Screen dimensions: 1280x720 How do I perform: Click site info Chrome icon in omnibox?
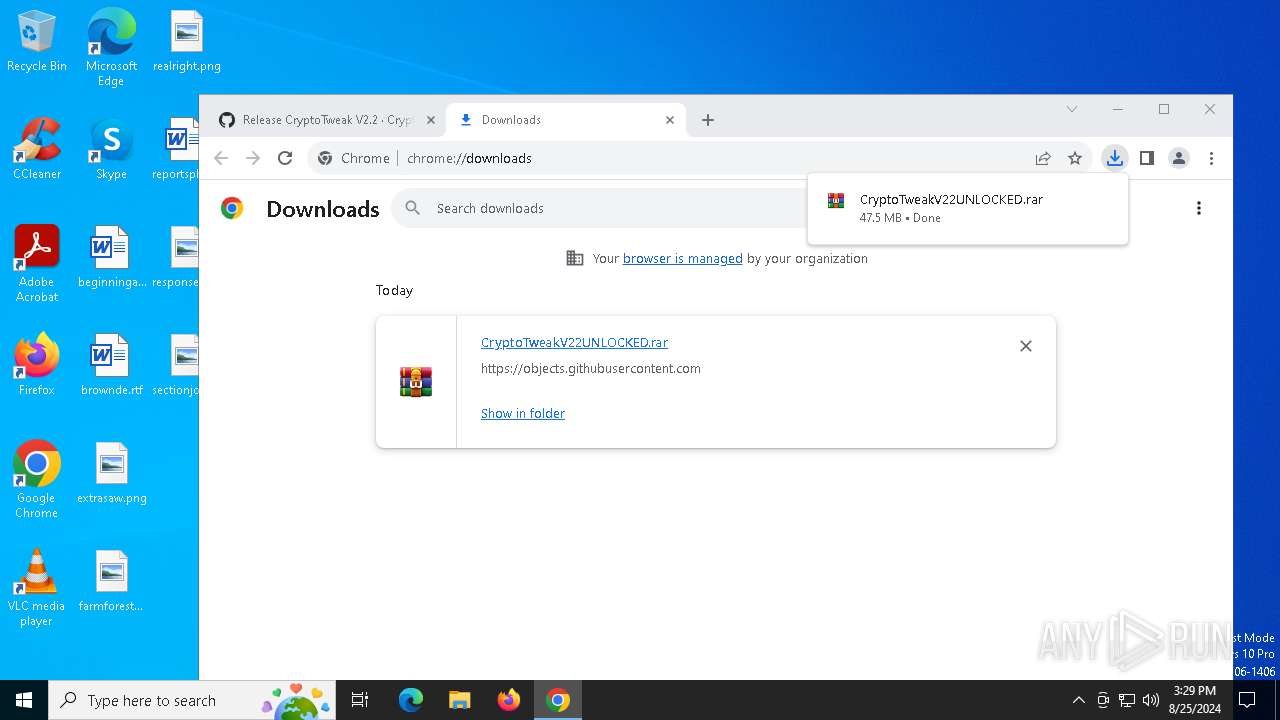(325, 158)
